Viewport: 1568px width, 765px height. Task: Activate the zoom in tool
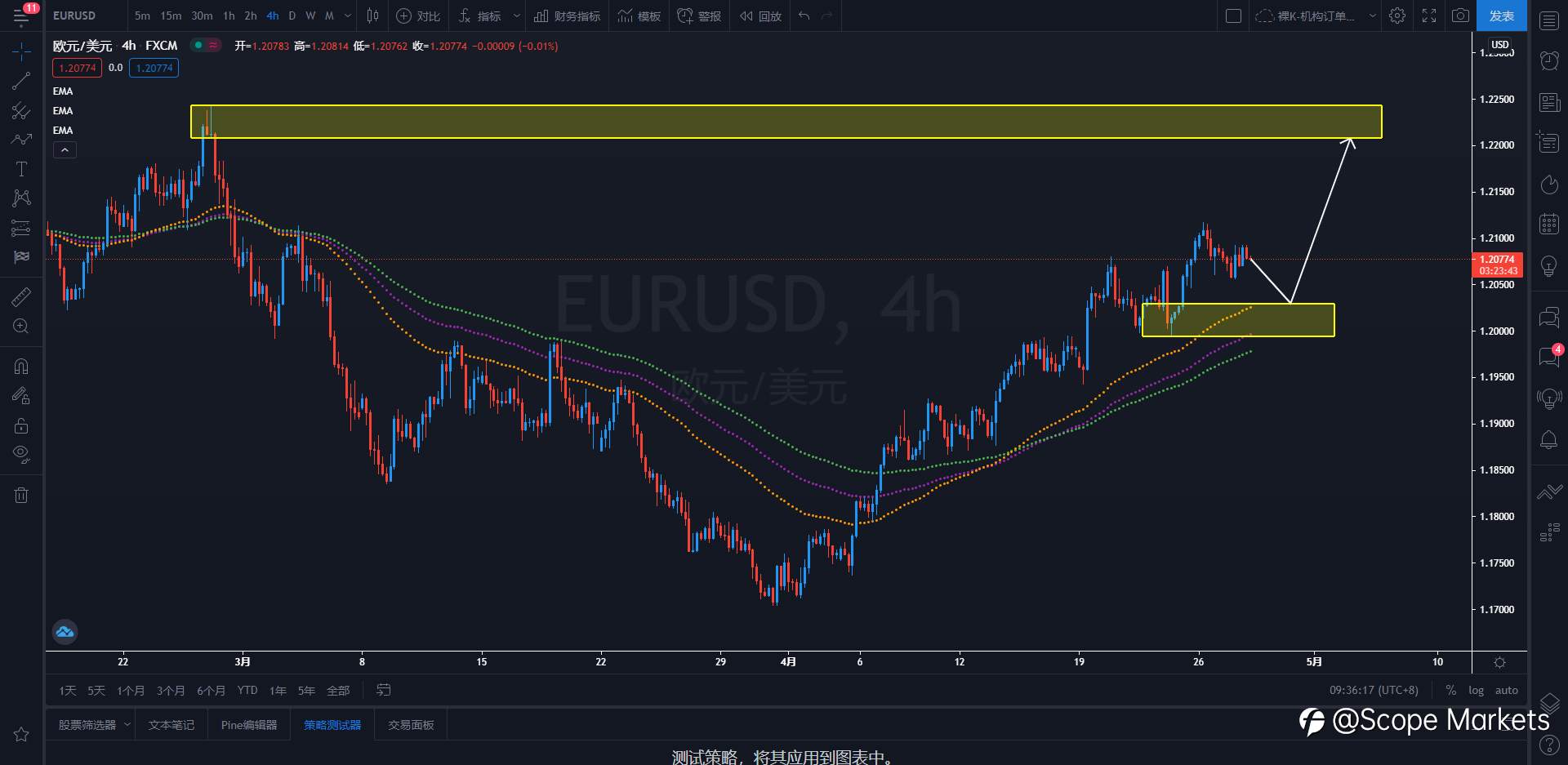pyautogui.click(x=21, y=327)
